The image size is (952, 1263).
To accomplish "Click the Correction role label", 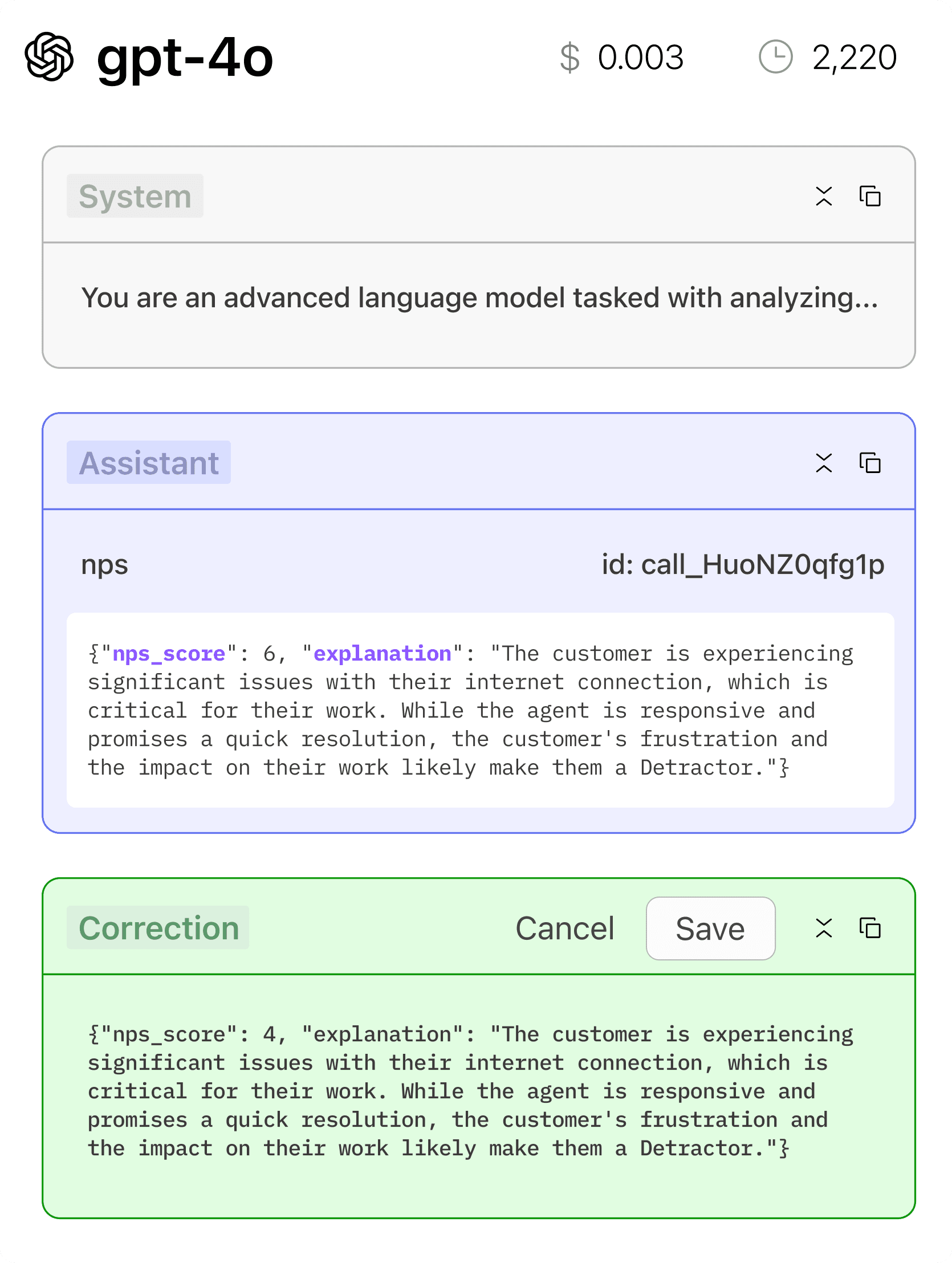I will [157, 928].
